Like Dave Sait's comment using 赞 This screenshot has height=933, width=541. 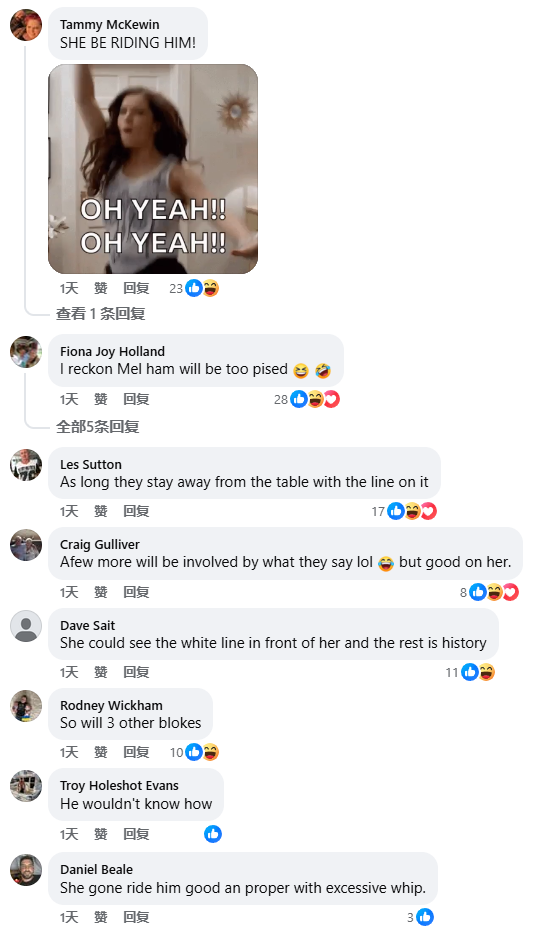[x=101, y=672]
